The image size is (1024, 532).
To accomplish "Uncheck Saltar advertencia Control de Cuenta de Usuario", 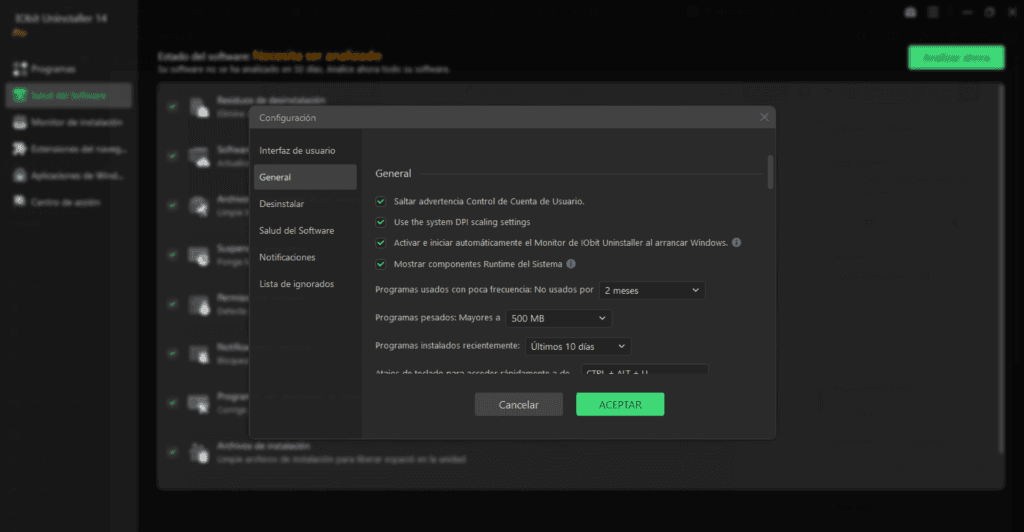I will click(381, 202).
